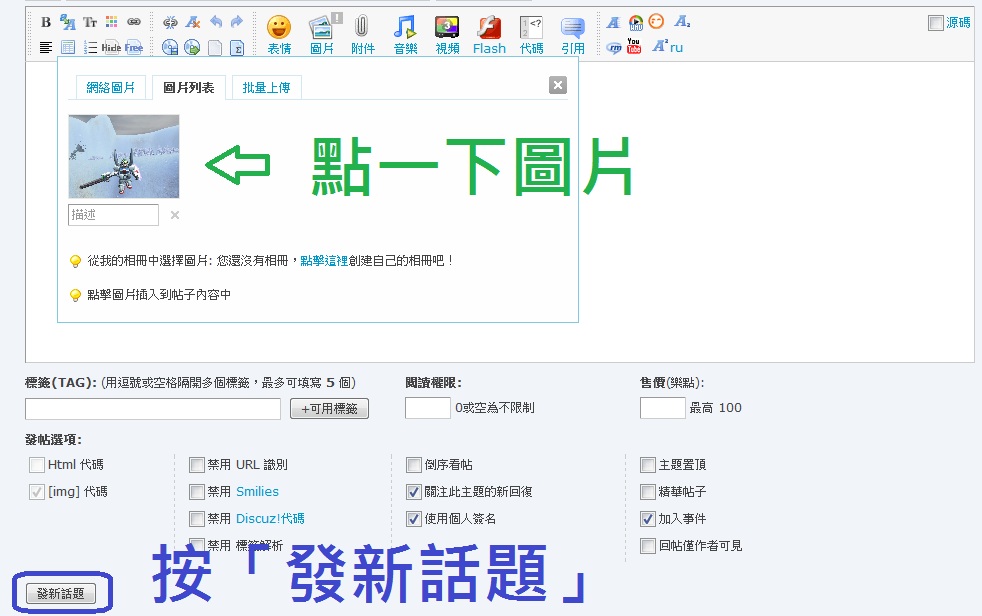The width and height of the screenshot is (982, 616).
Task: Insert RealMedia (rm) clip
Action: [x=614, y=48]
